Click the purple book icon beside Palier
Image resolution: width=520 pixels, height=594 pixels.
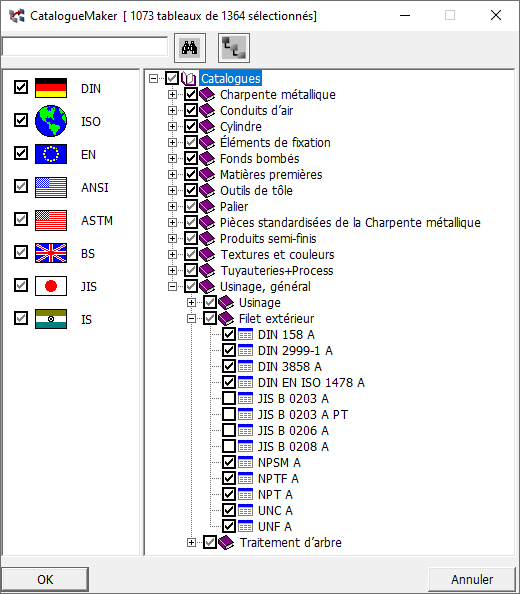point(207,206)
